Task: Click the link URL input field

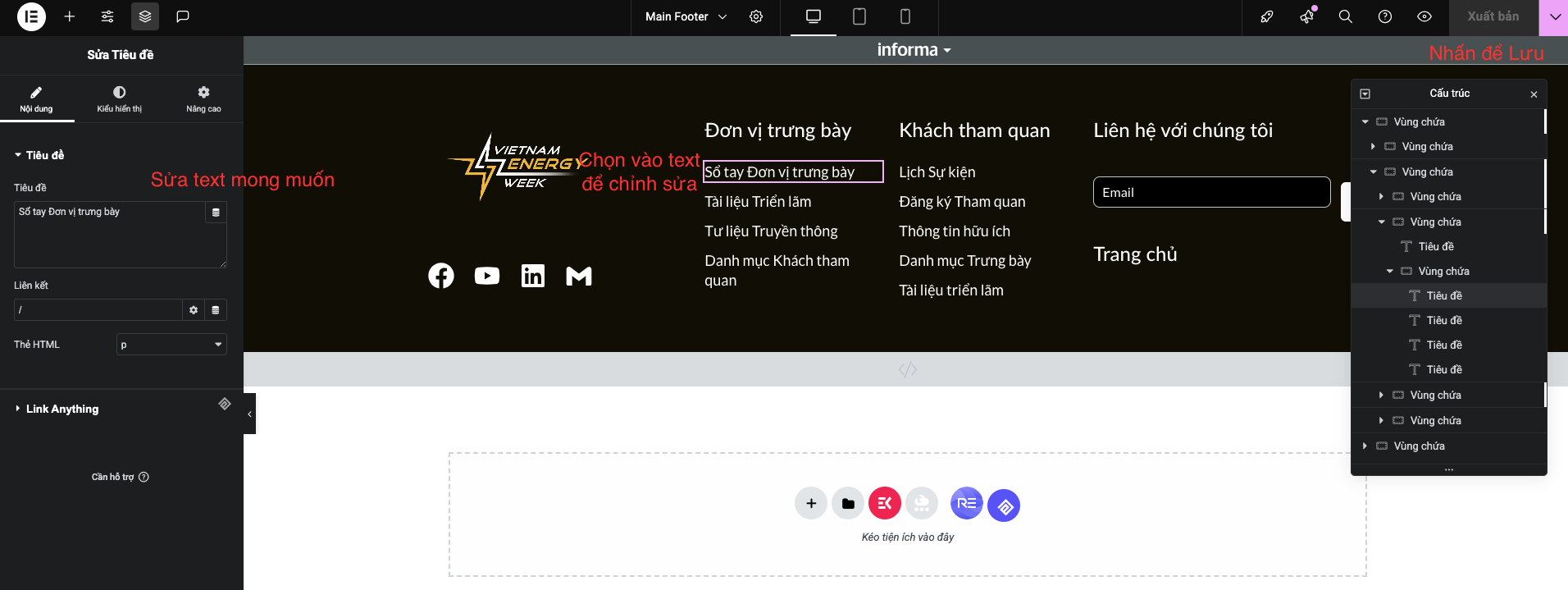Action: tap(98, 310)
